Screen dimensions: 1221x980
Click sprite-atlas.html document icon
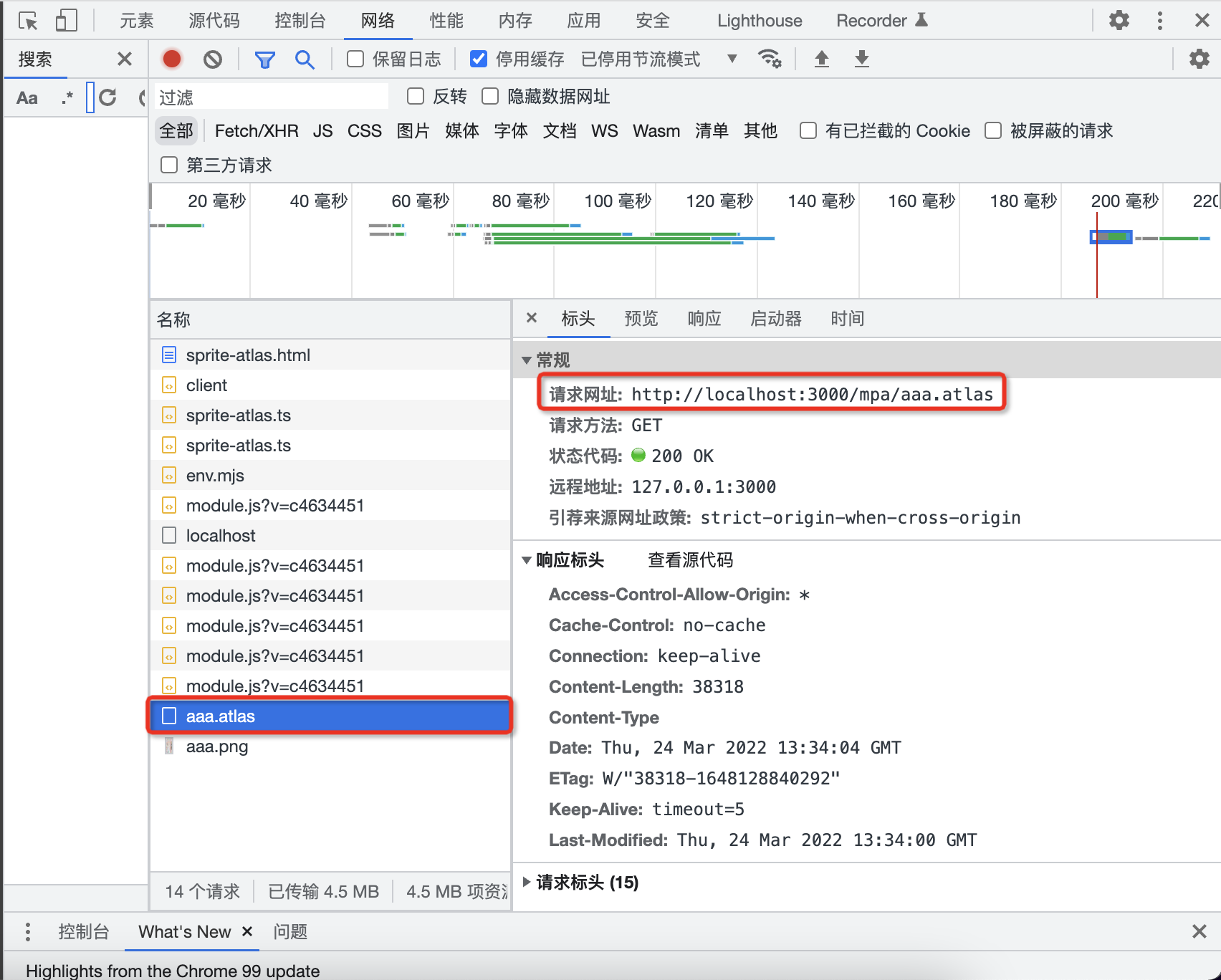(169, 355)
